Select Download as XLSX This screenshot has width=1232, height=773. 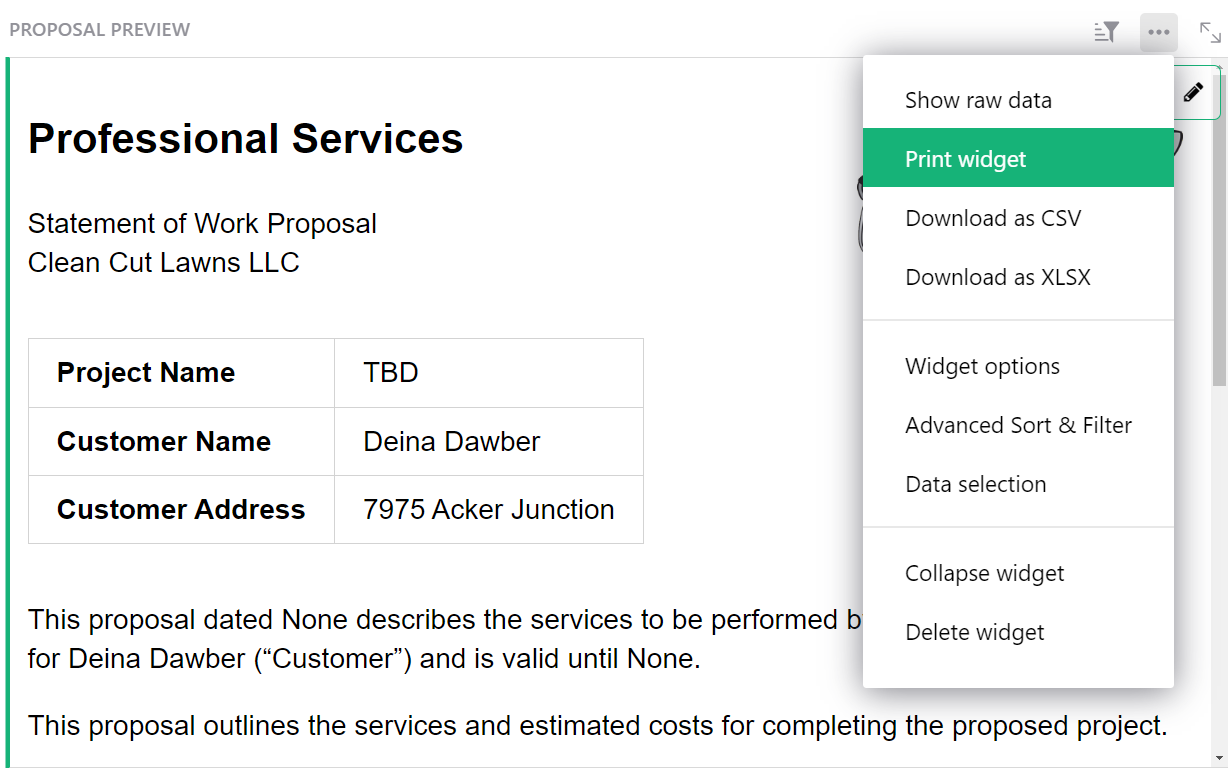[998, 277]
